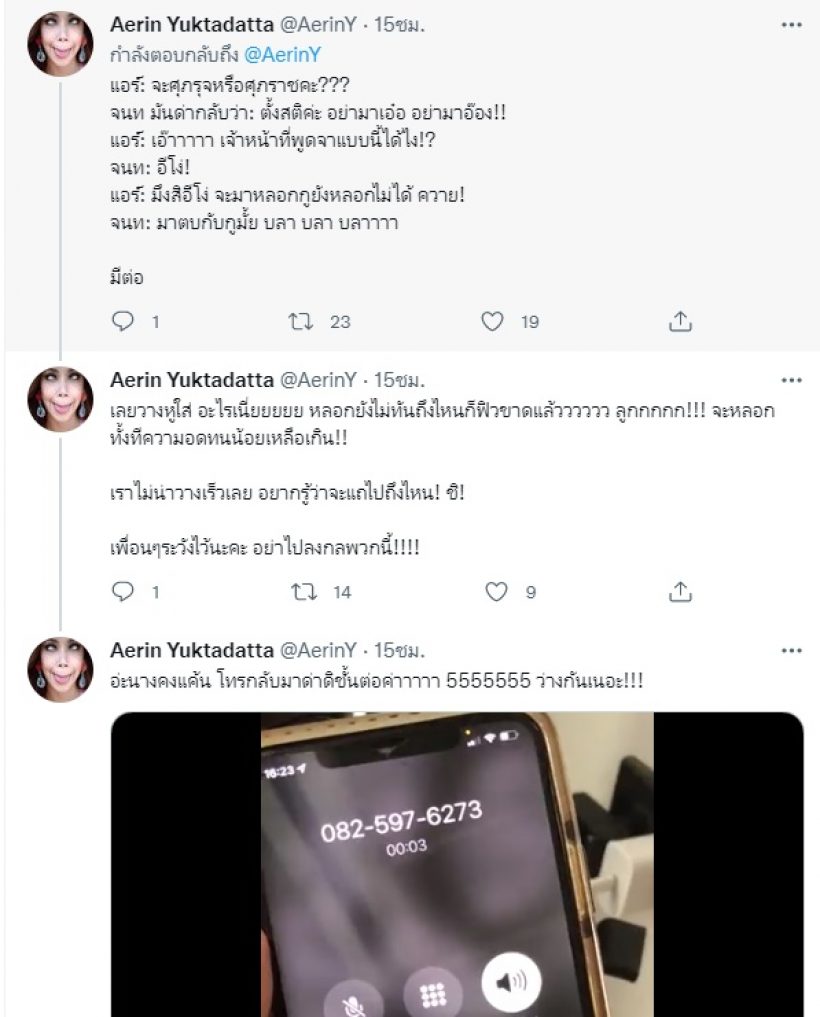The height and width of the screenshot is (1017, 820).
Task: Reply to the first tweet
Action: pos(123,321)
